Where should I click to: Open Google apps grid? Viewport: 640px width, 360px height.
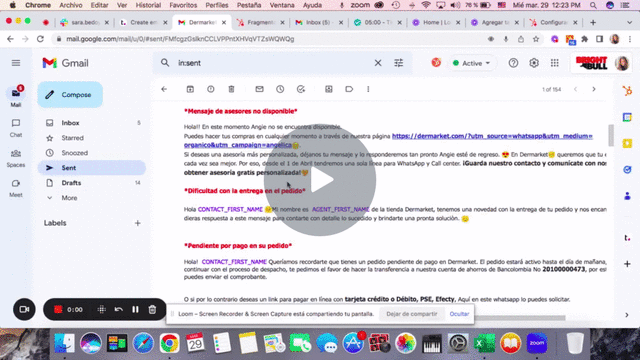pyautogui.click(x=555, y=63)
